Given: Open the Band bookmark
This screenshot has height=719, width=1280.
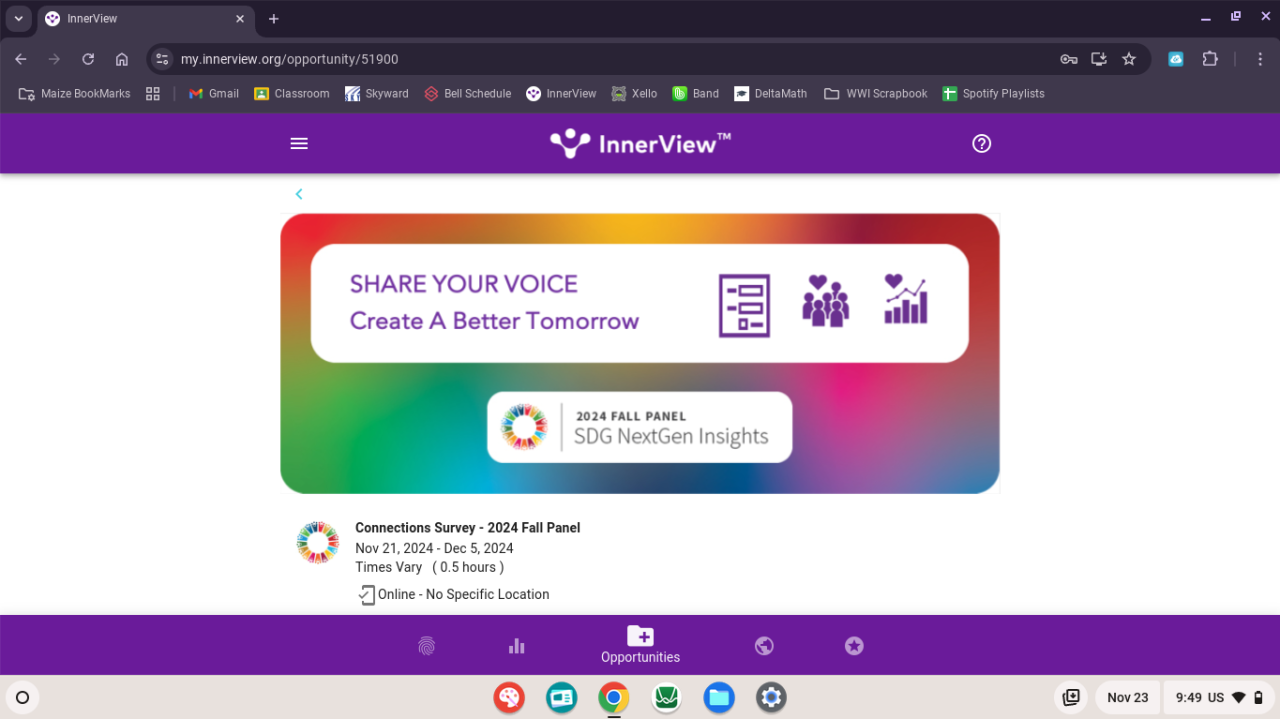Looking at the screenshot, I should [x=696, y=93].
